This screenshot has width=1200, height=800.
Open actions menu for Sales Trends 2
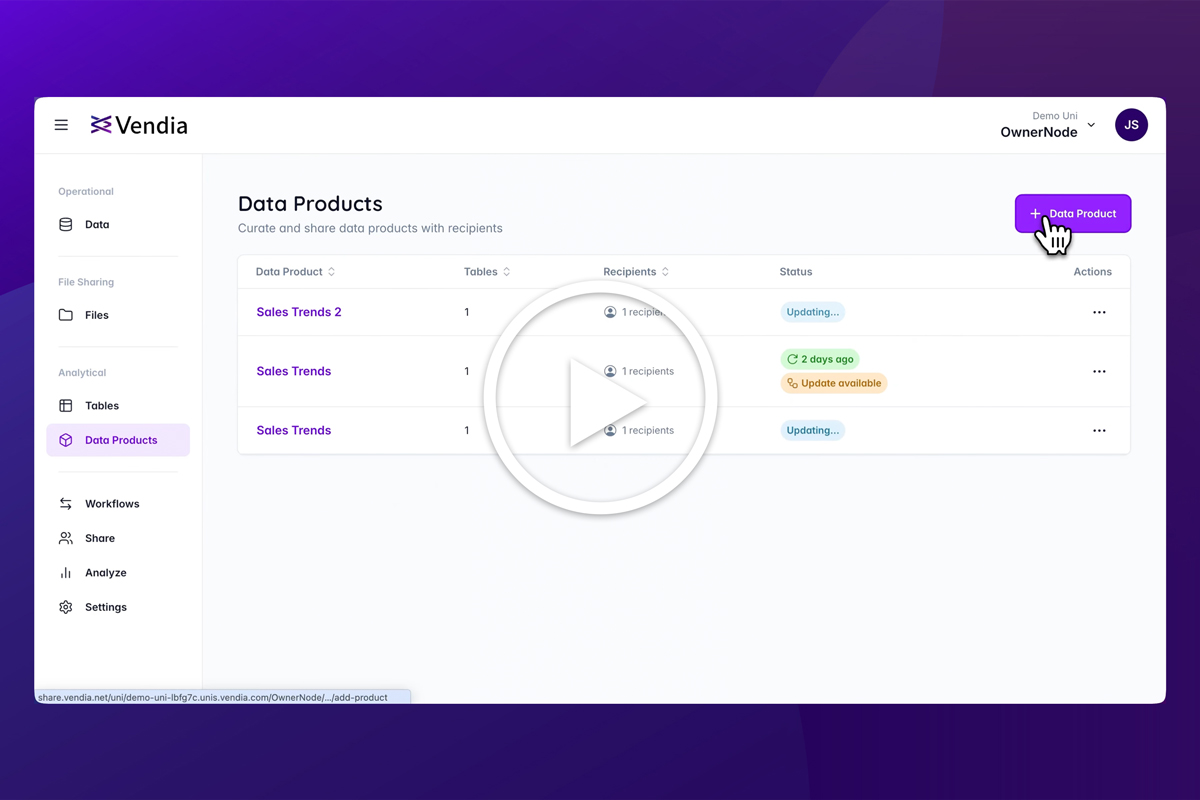(x=1099, y=312)
